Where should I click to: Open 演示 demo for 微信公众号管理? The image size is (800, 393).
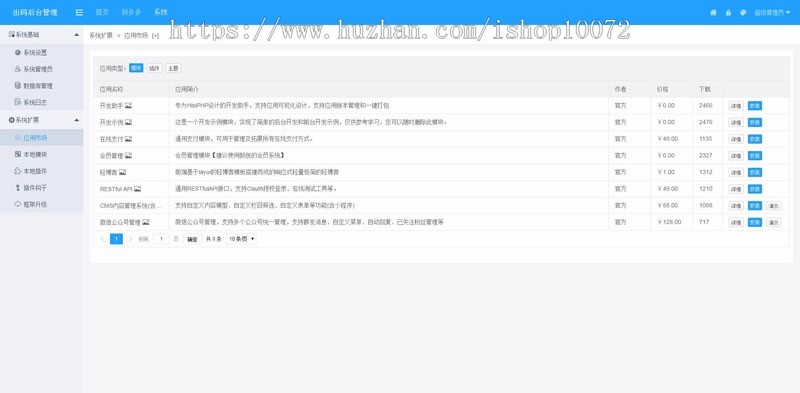pos(773,223)
